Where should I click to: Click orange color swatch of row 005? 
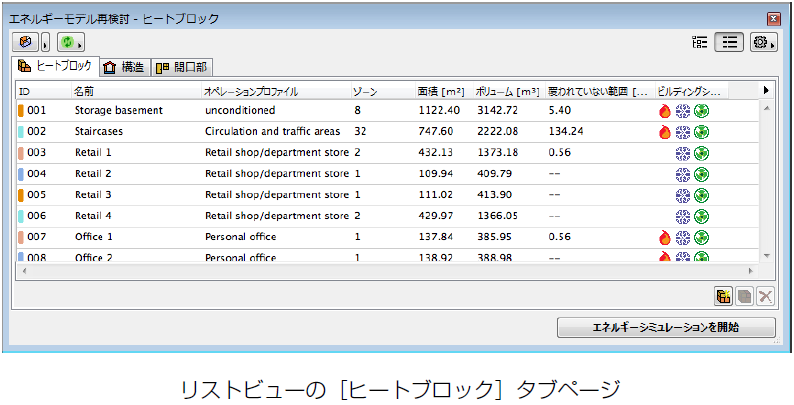[21, 194]
